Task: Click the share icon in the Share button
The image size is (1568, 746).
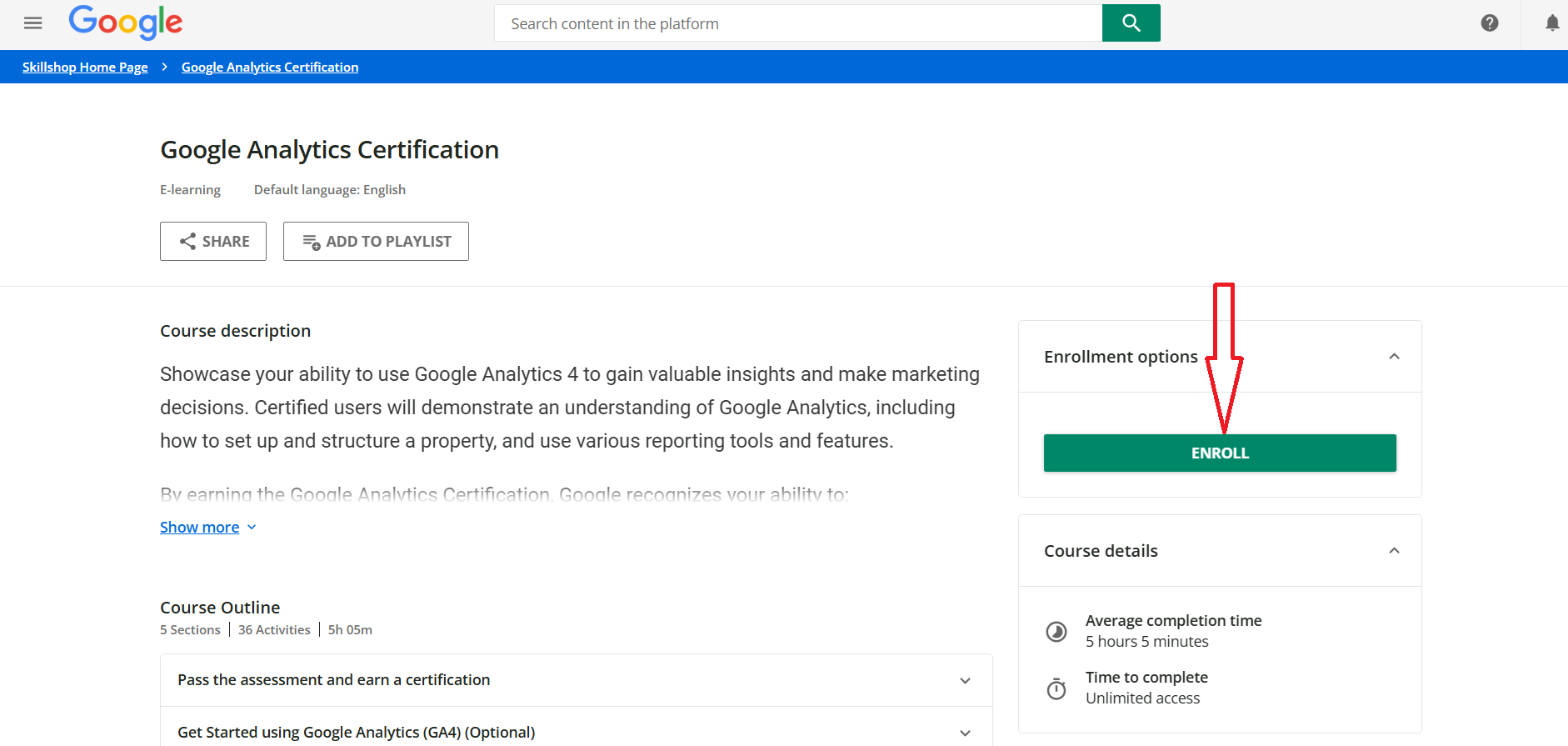Action: click(x=187, y=242)
